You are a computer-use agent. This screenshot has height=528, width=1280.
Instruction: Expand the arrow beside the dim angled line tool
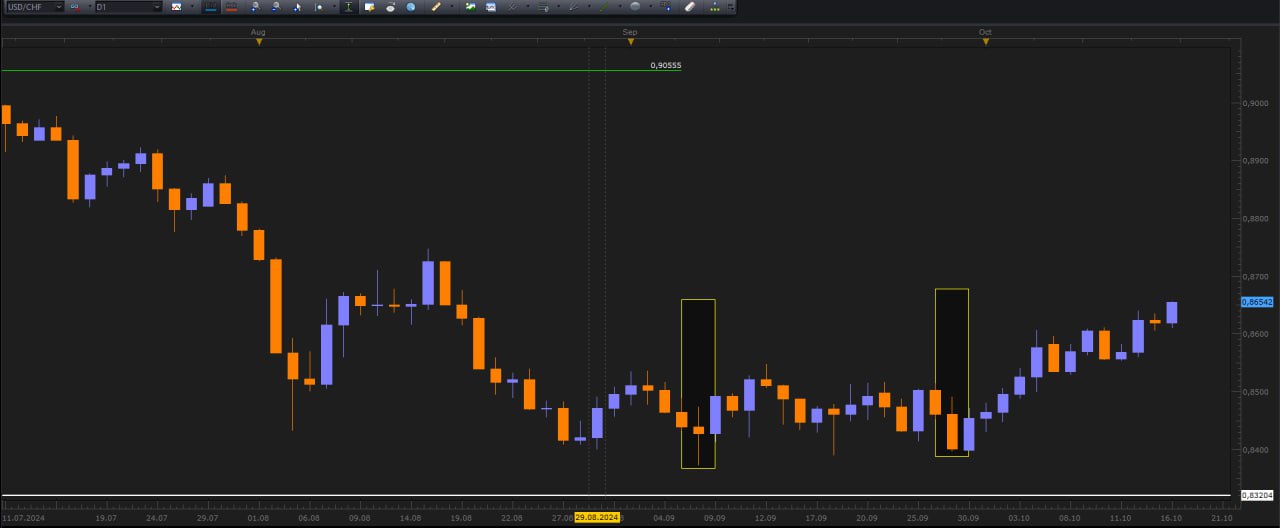coord(589,6)
